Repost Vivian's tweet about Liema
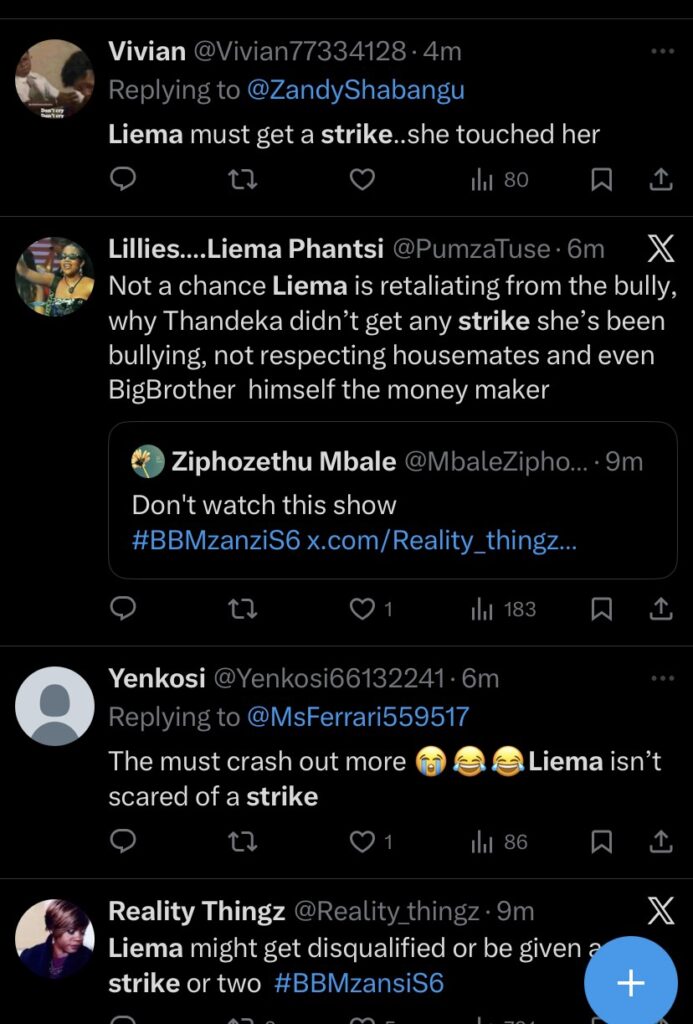The height and width of the screenshot is (1024, 693). (242, 180)
